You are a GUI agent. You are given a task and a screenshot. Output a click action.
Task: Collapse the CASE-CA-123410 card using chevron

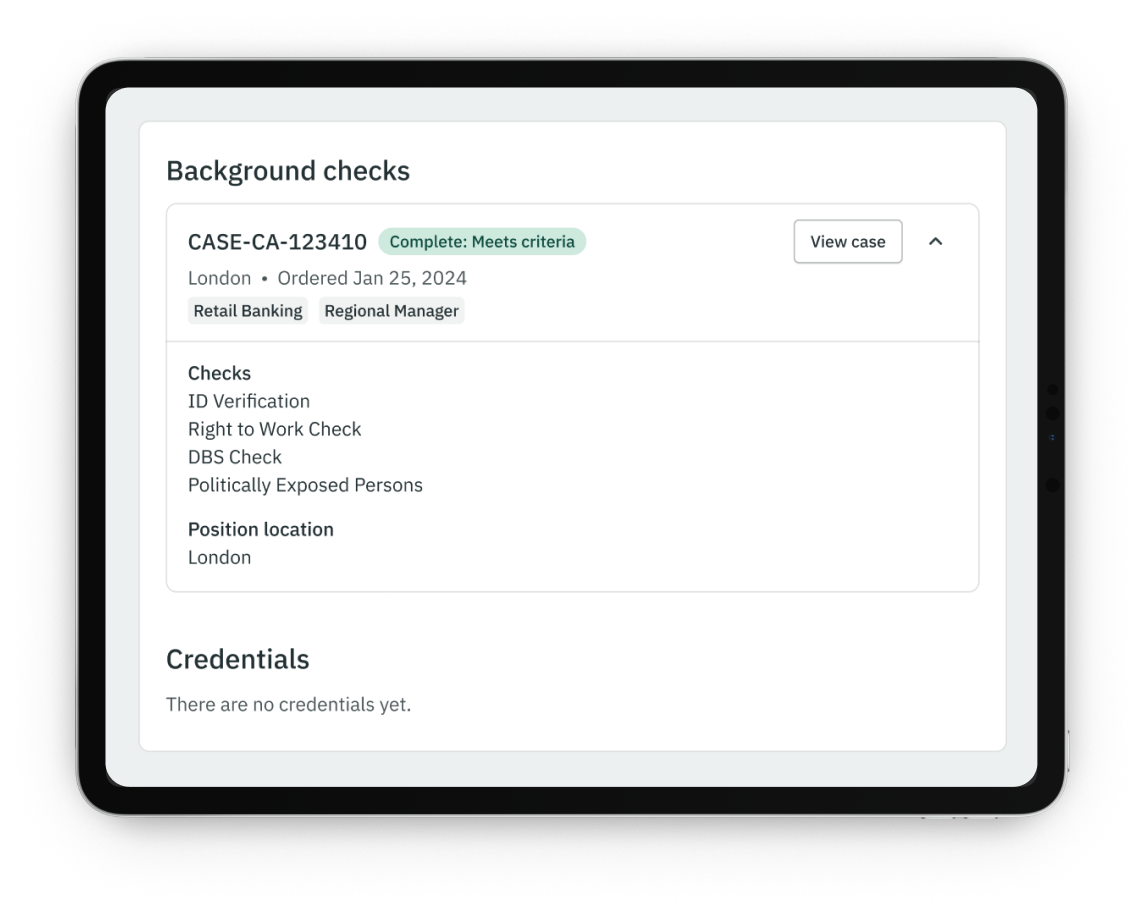click(935, 242)
